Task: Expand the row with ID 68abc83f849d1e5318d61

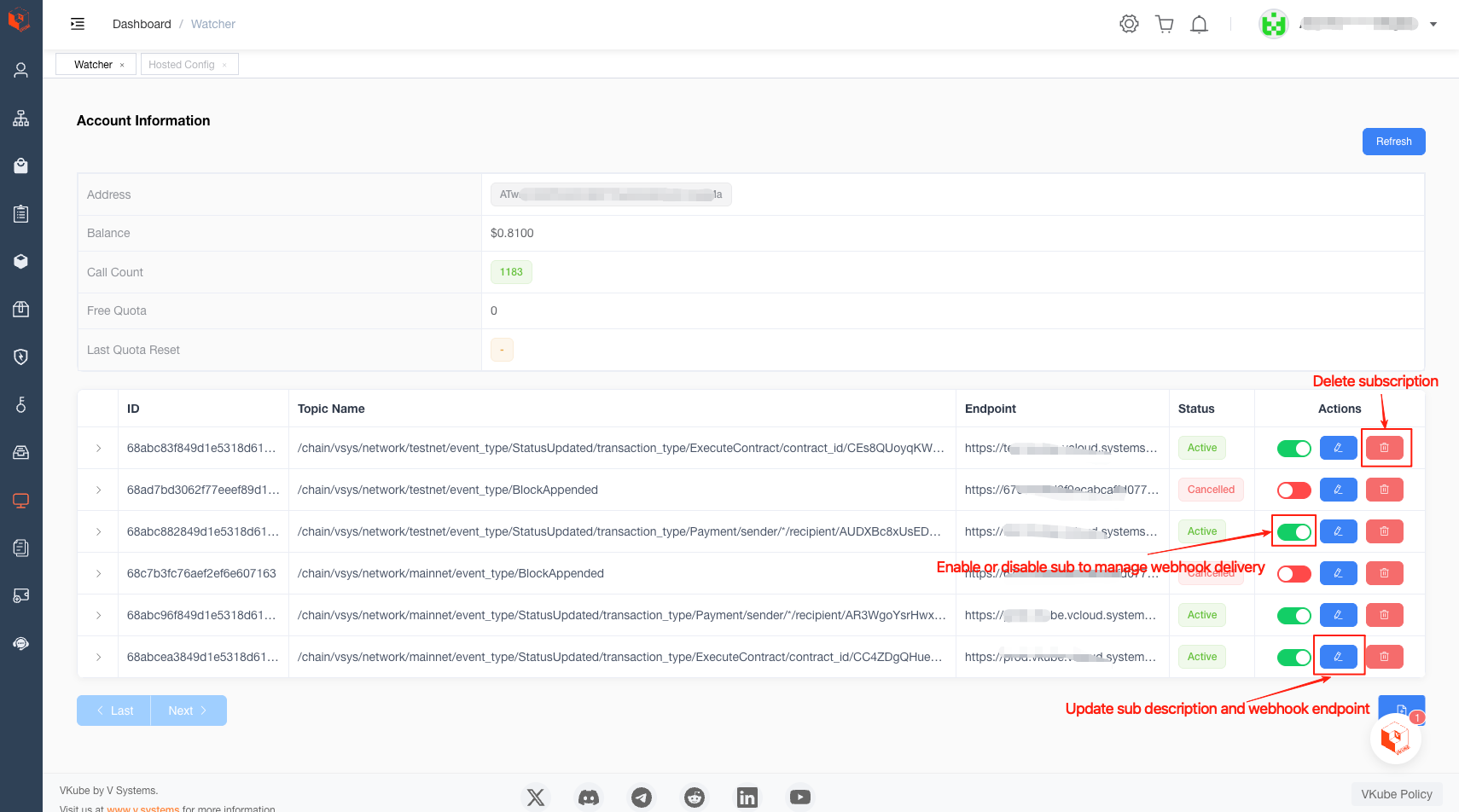Action: [x=98, y=448]
